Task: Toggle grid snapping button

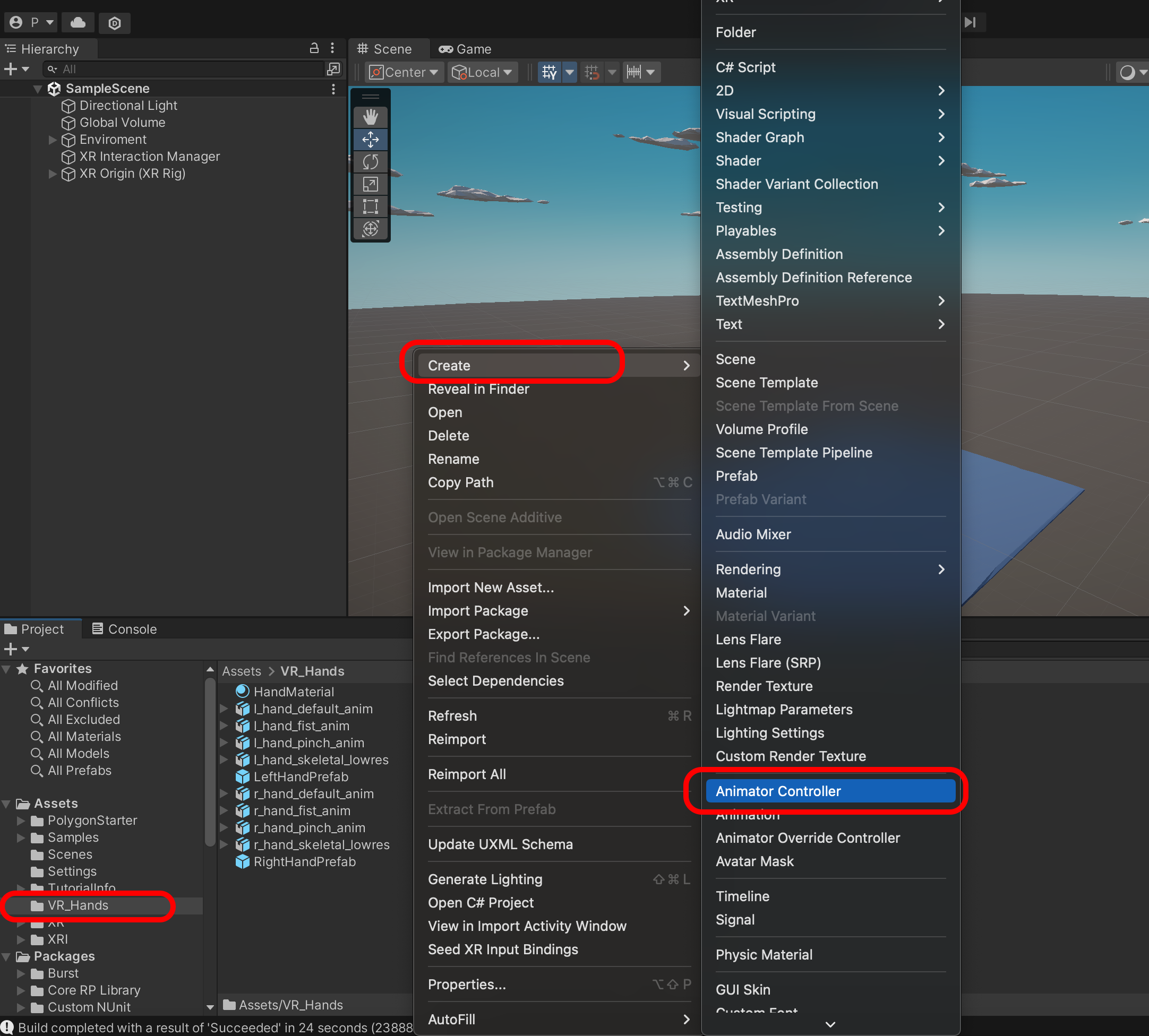Action: coord(592,72)
